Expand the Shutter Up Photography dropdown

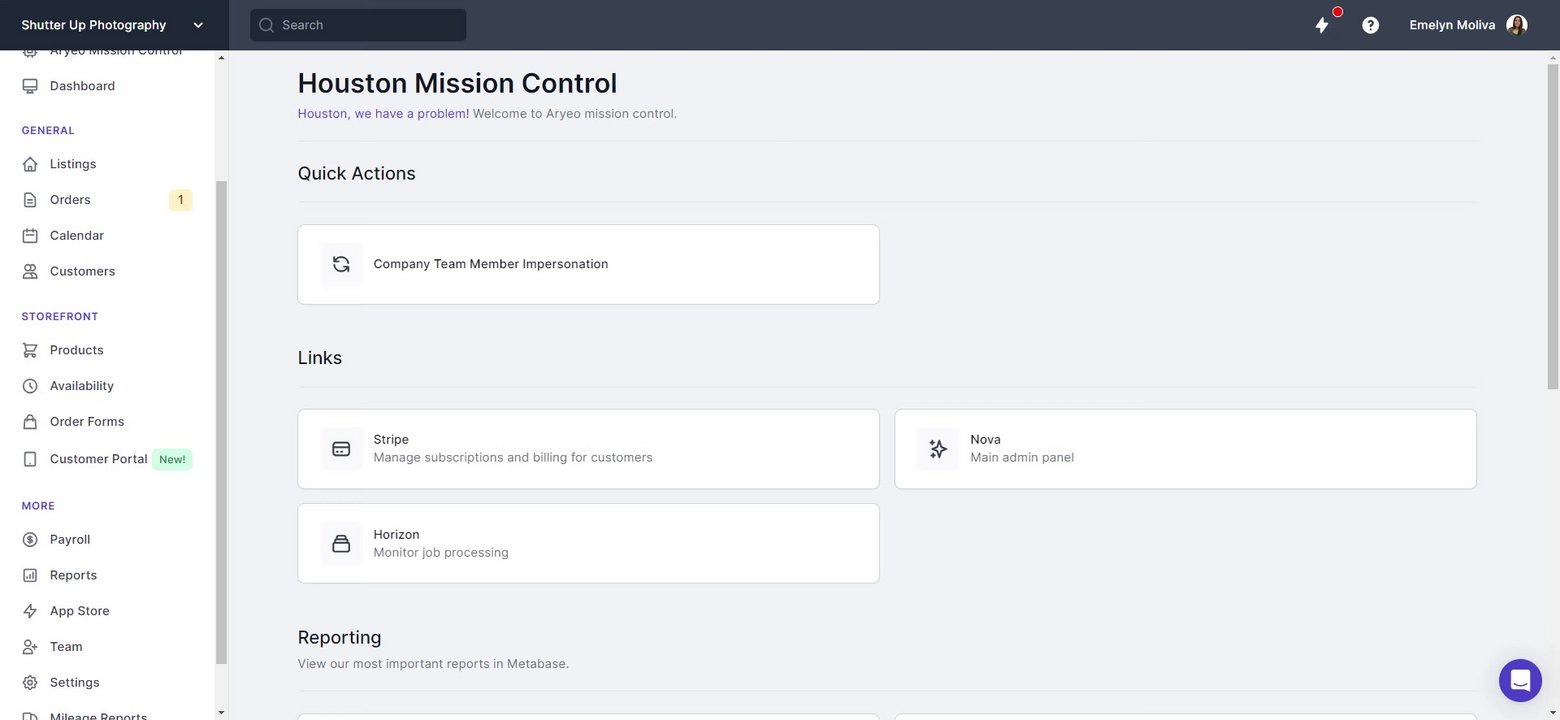pos(198,25)
